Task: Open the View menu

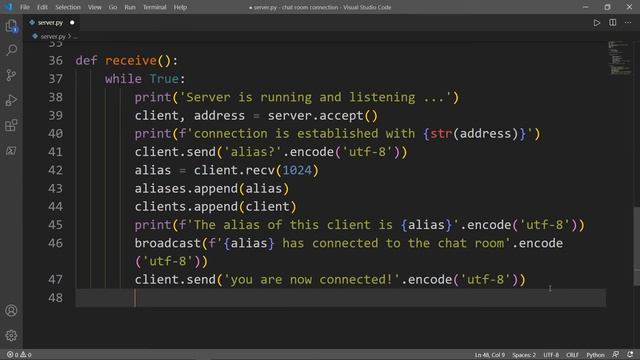Action: pos(95,7)
